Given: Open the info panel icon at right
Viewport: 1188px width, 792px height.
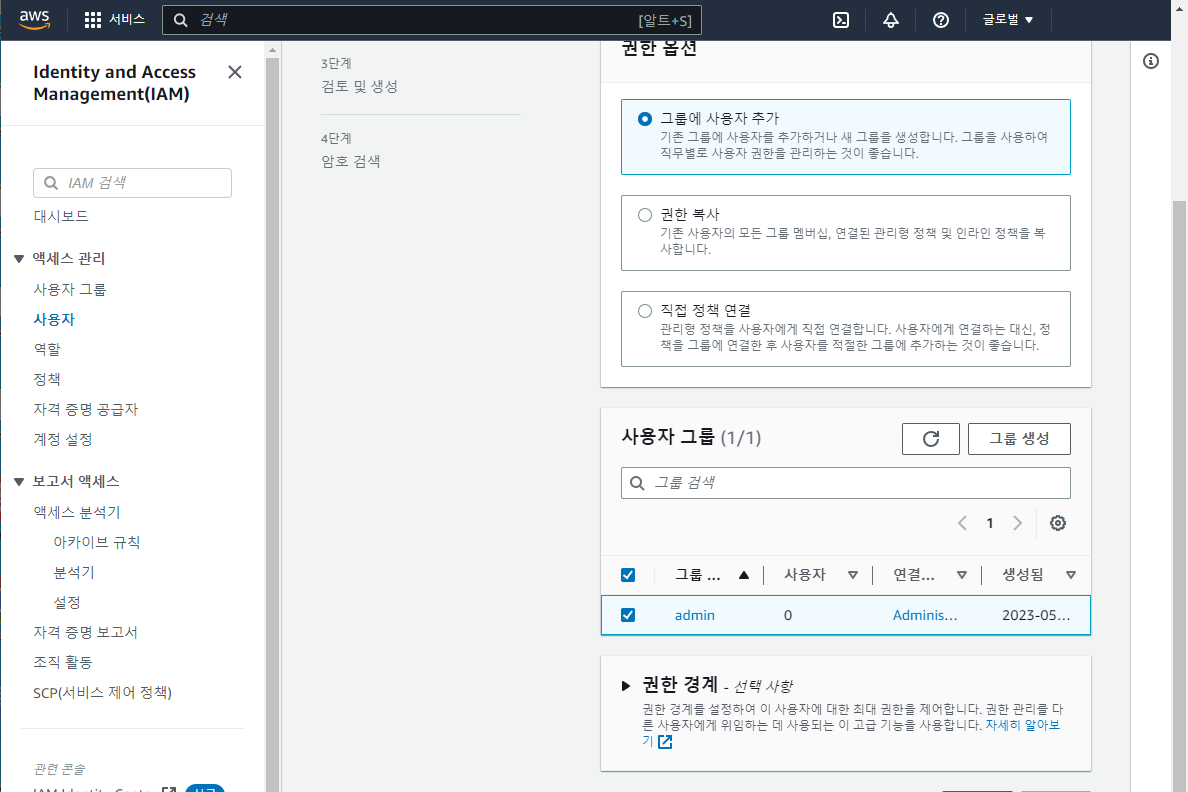Looking at the screenshot, I should pyautogui.click(x=1150, y=61).
